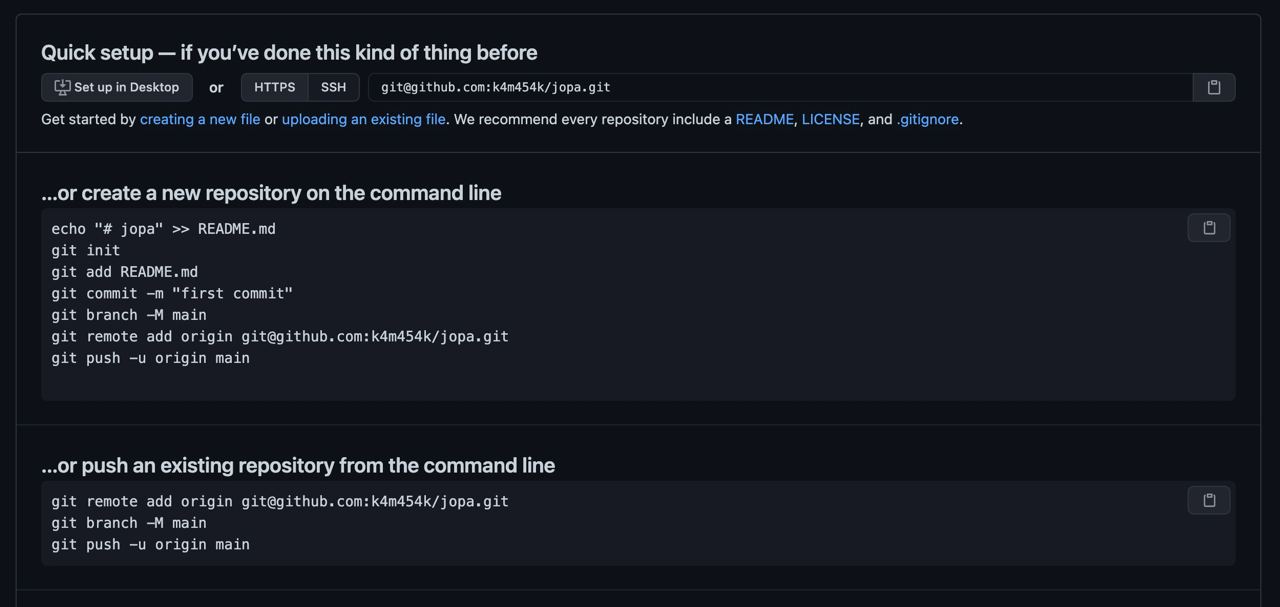Click the git add README.md line

[125, 272]
